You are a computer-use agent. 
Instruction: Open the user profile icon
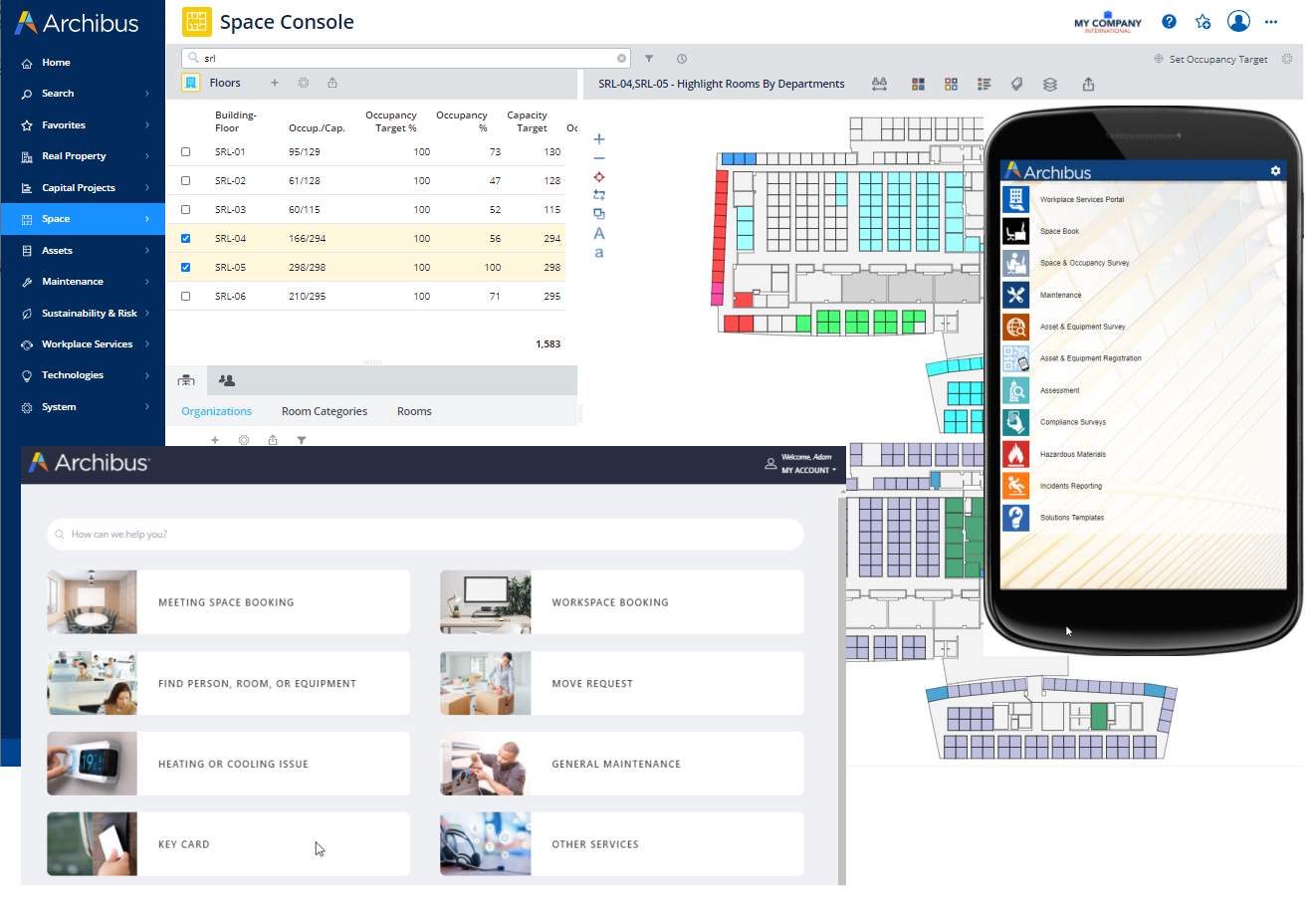1238,21
